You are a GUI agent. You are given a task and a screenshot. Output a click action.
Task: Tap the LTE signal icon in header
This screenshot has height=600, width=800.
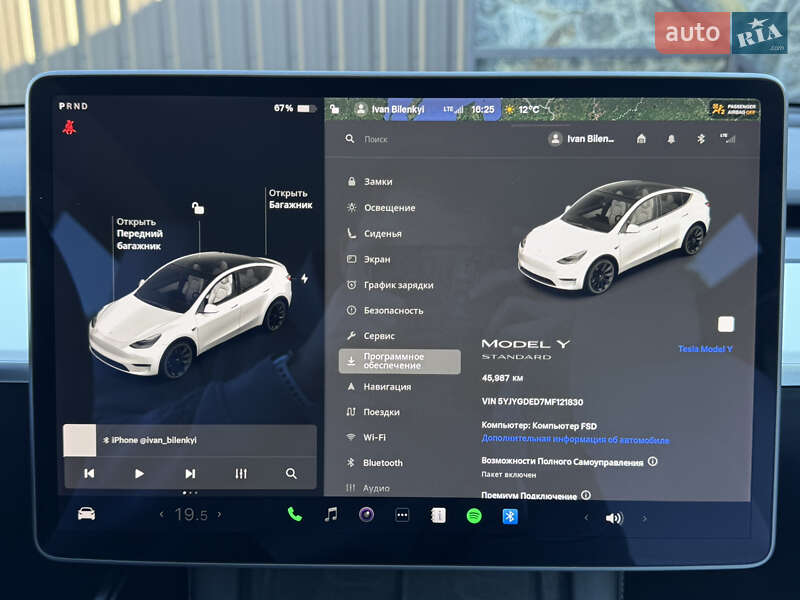pos(728,138)
